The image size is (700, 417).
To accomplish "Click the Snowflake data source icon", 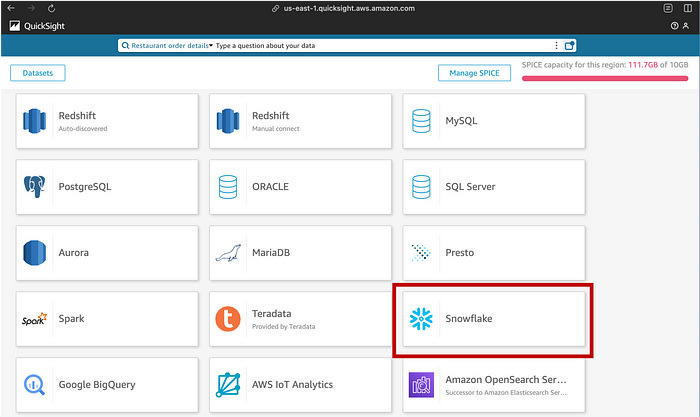I will tap(421, 319).
